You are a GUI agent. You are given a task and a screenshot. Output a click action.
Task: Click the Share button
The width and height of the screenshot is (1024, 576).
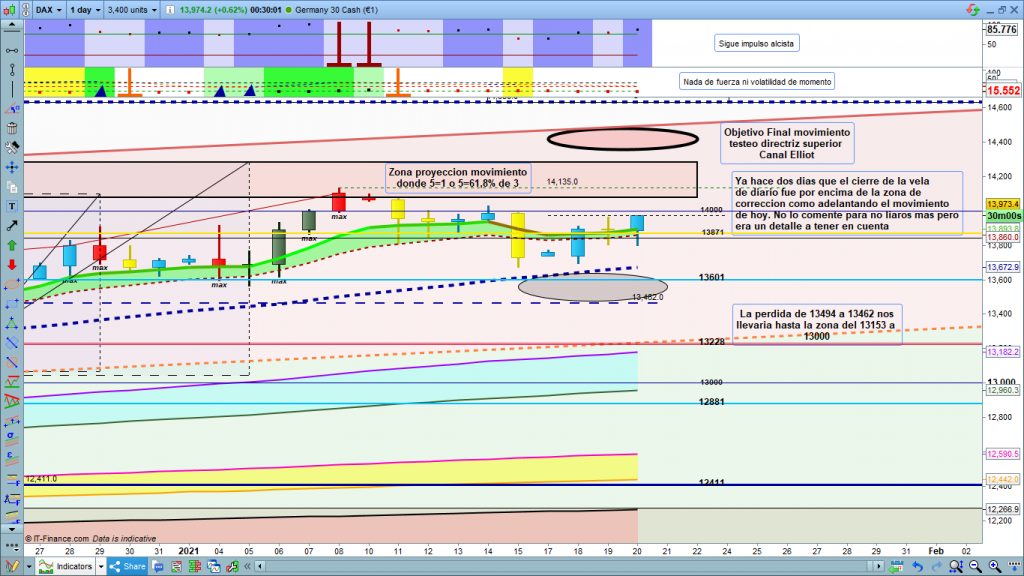[128, 567]
